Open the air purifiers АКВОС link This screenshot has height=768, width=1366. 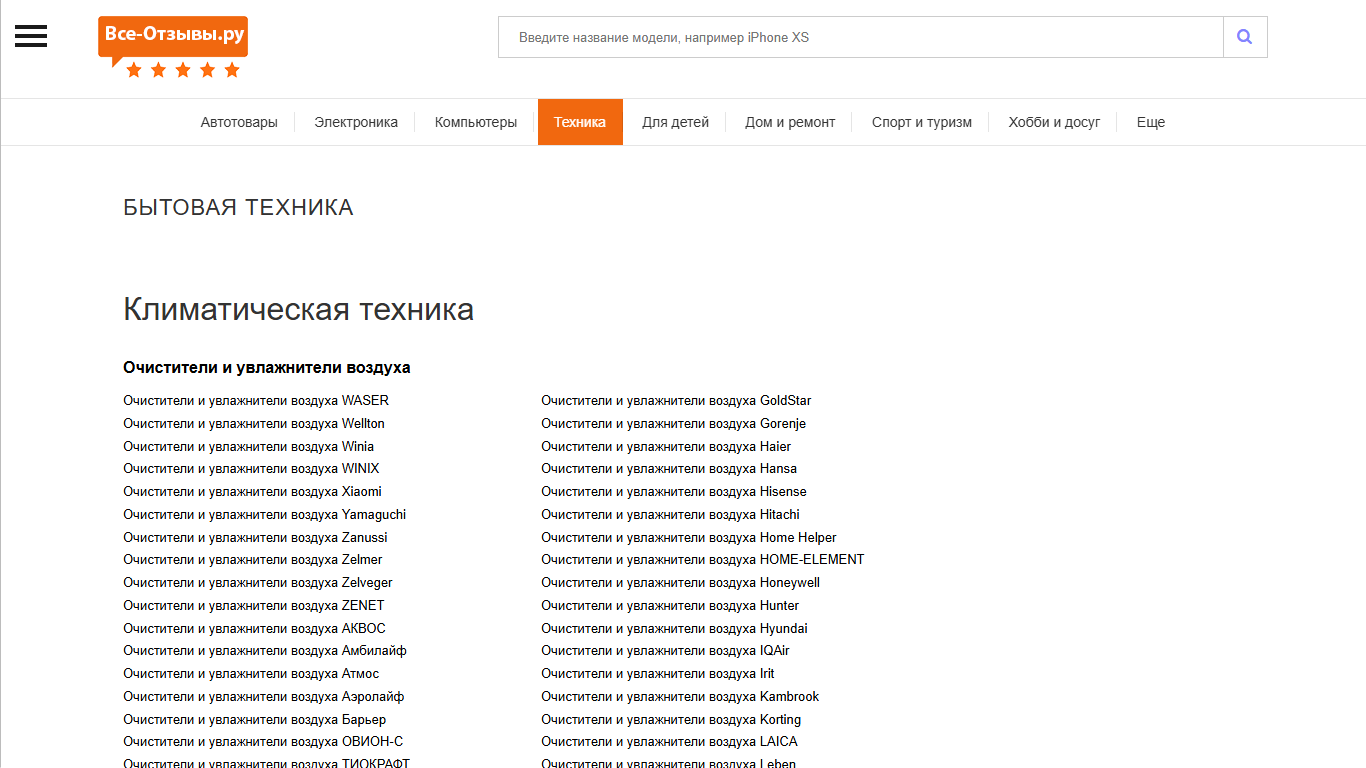coord(254,628)
